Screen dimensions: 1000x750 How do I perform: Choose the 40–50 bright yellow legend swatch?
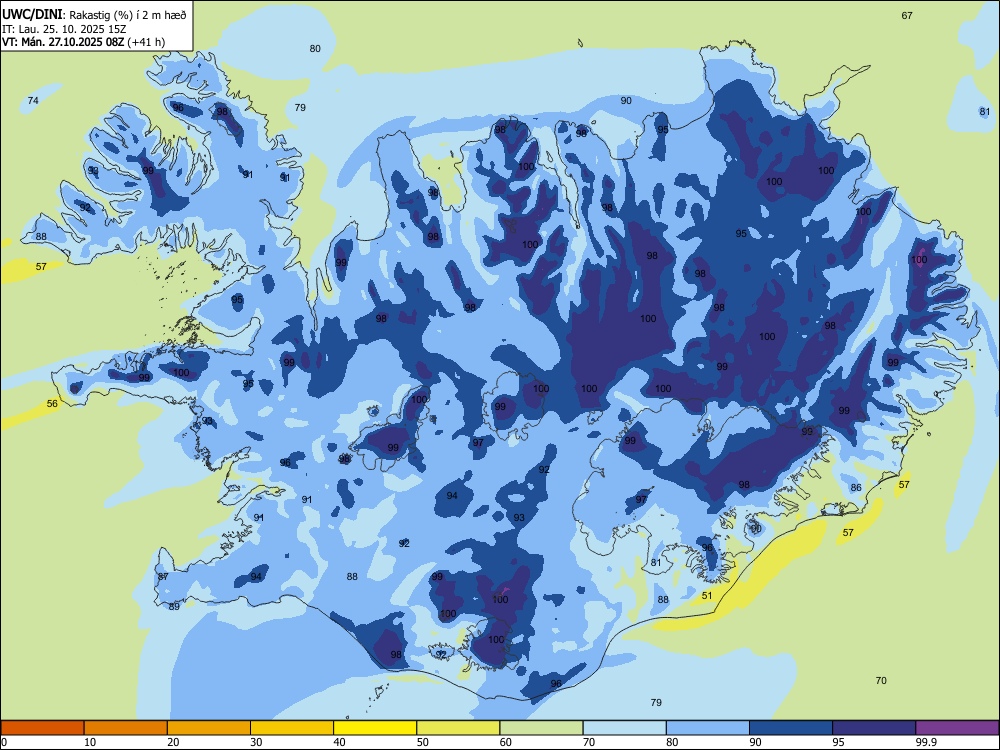[x=375, y=728]
